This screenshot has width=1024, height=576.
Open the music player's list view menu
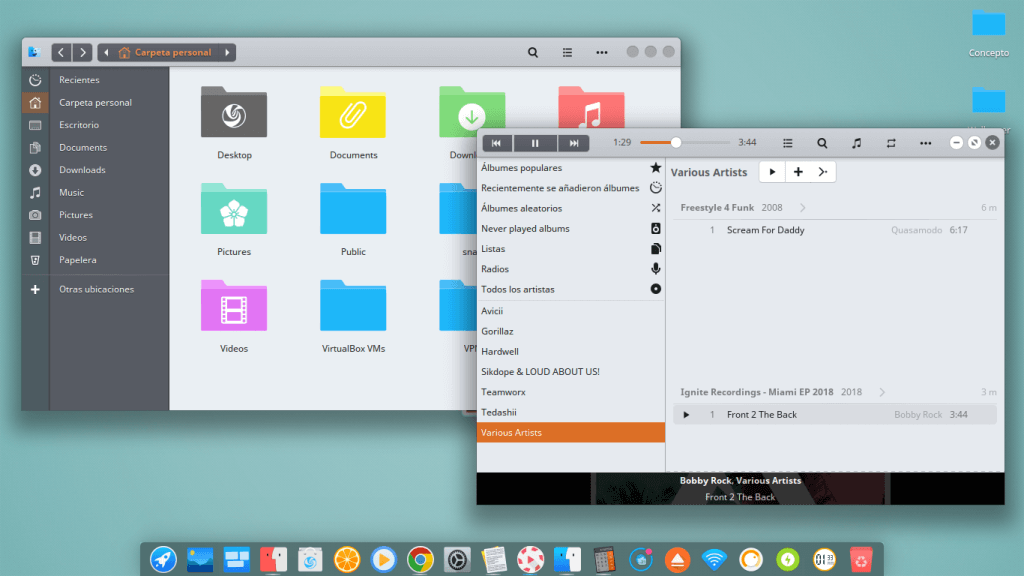(788, 143)
